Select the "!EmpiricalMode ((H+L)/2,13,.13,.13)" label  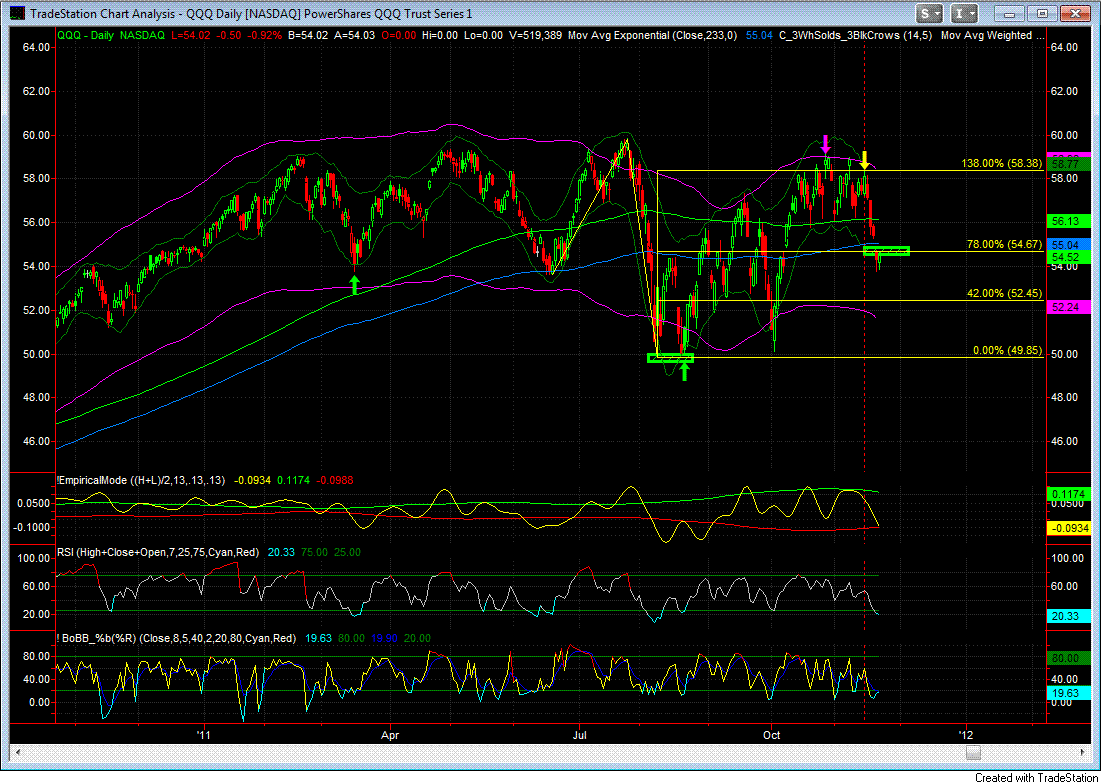click(x=140, y=481)
